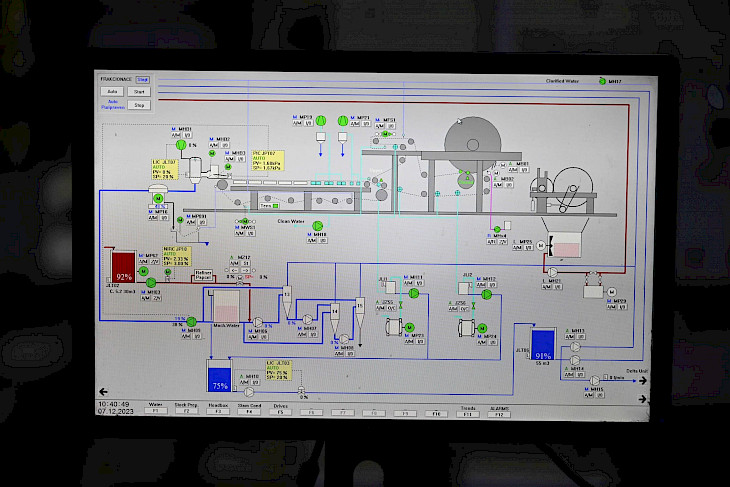The width and height of the screenshot is (730, 487).
Task: Toggle the I/0 switch for MH18
Action: pyautogui.click(x=323, y=241)
